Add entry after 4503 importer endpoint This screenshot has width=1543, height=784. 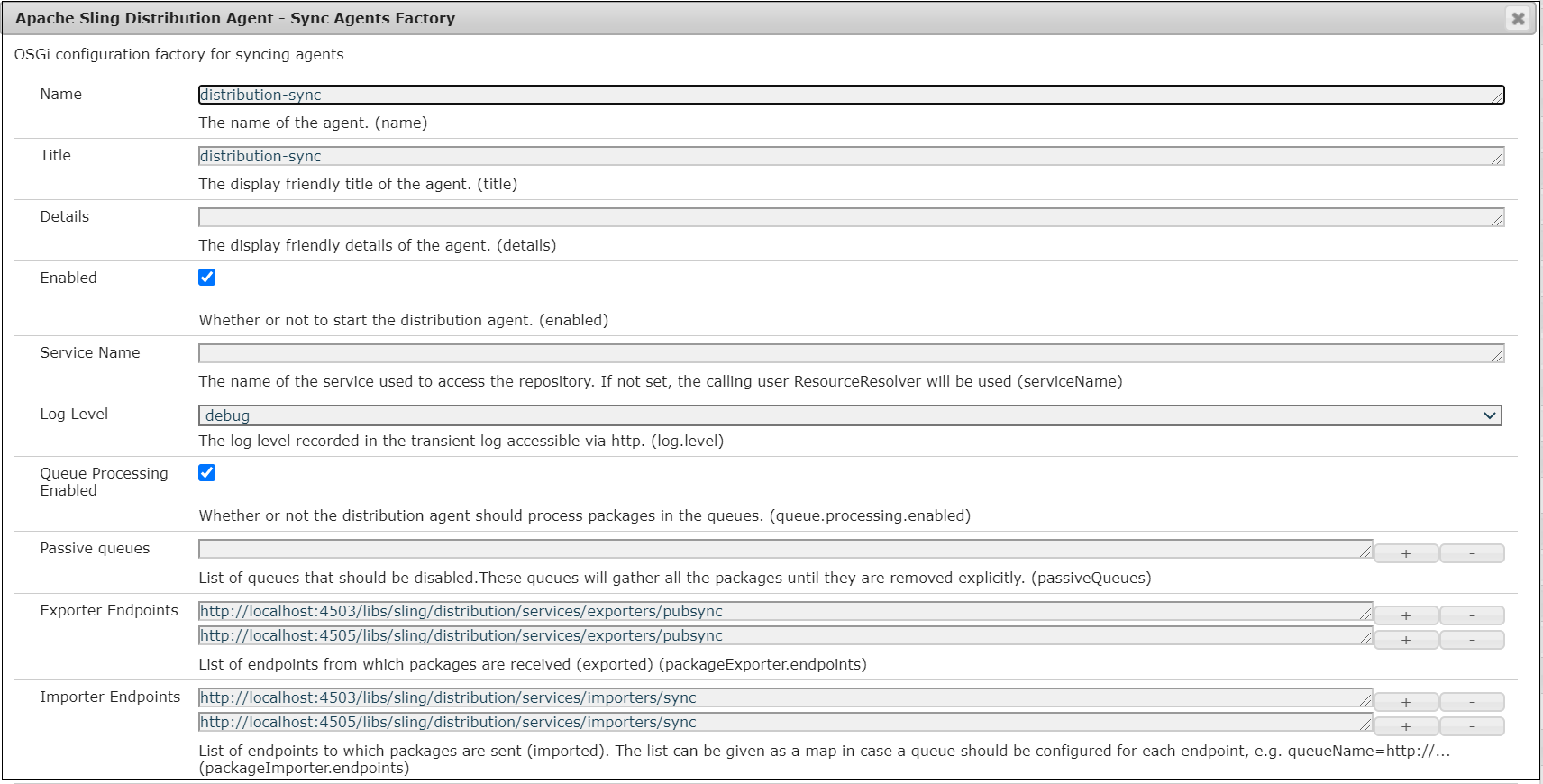tap(1406, 702)
